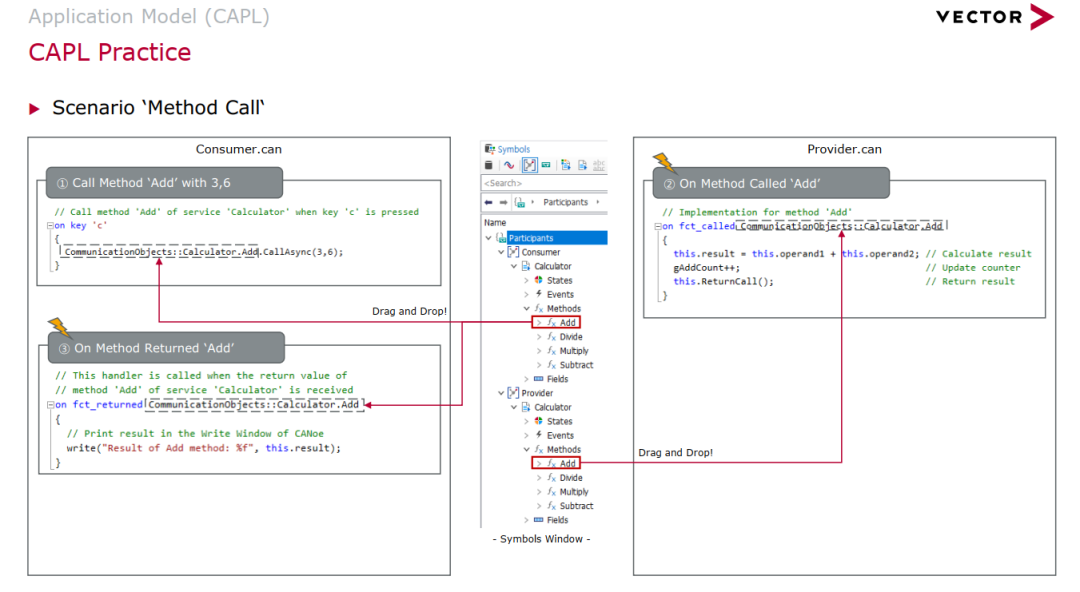Click Calculator document icon under Consumer
The image size is (1080, 592).
[526, 266]
